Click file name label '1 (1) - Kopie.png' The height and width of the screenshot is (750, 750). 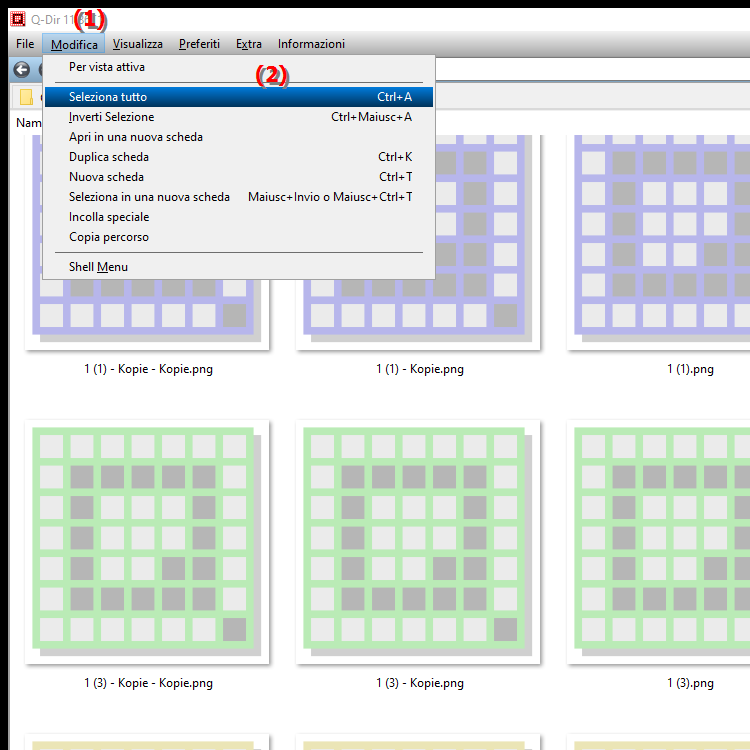tap(419, 369)
